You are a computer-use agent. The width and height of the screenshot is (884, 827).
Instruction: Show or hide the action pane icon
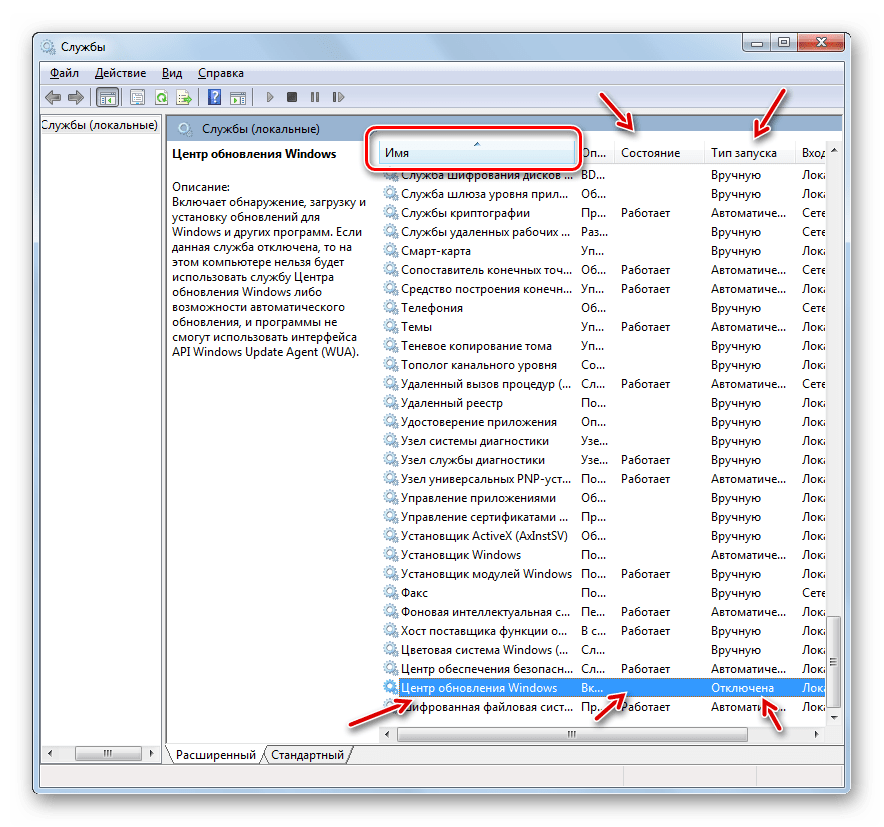[238, 98]
